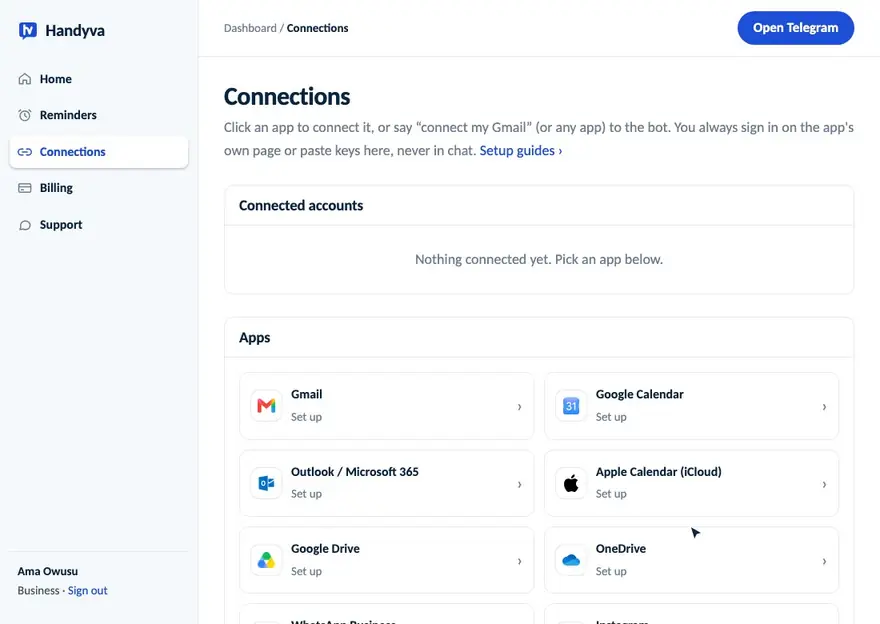880x624 pixels.
Task: Expand the Gmail row chevron
Action: 519,407
